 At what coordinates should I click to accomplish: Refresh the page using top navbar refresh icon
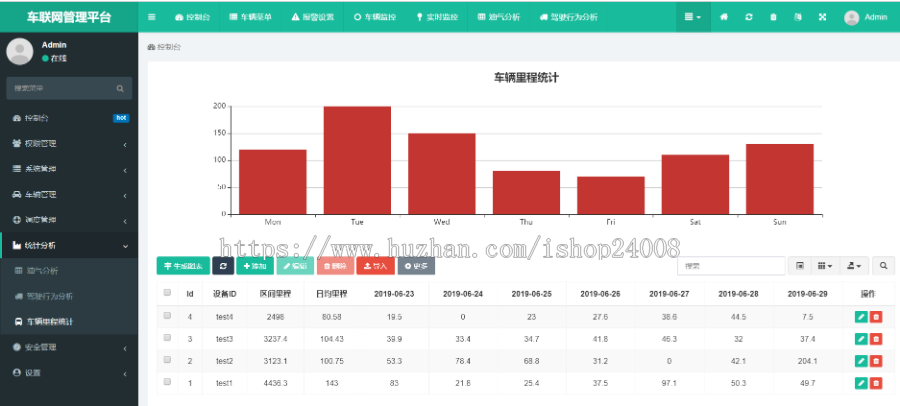[x=749, y=17]
